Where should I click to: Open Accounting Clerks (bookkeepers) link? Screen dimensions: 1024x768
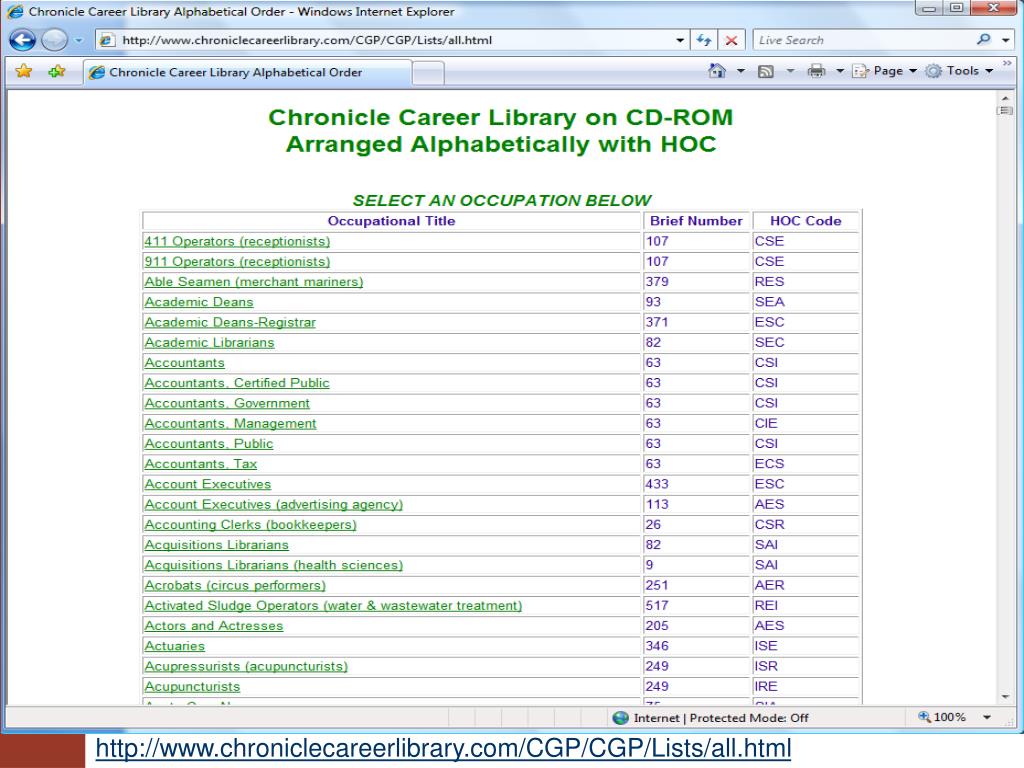(250, 524)
